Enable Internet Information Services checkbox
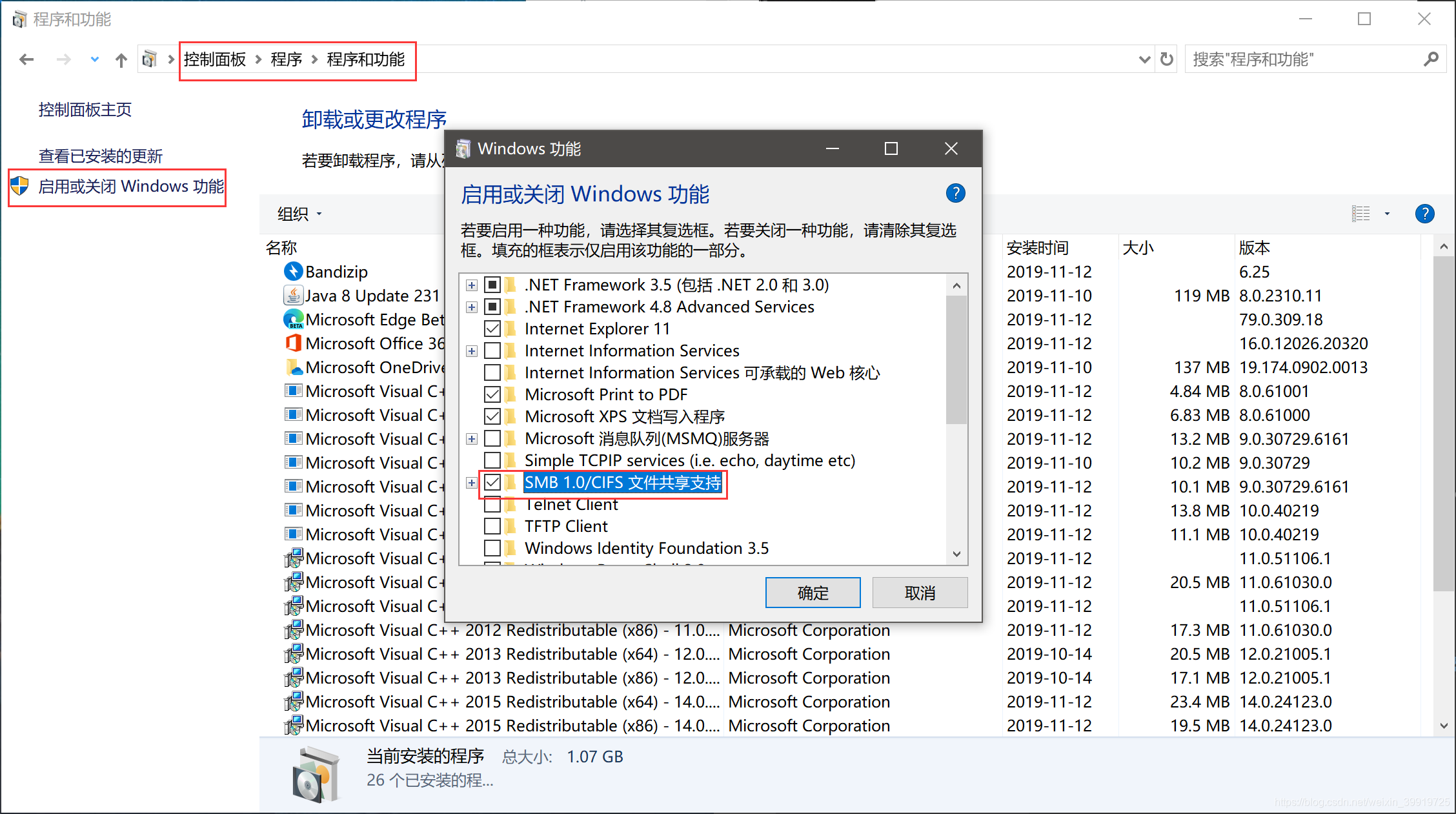The image size is (1456, 814). 492,351
